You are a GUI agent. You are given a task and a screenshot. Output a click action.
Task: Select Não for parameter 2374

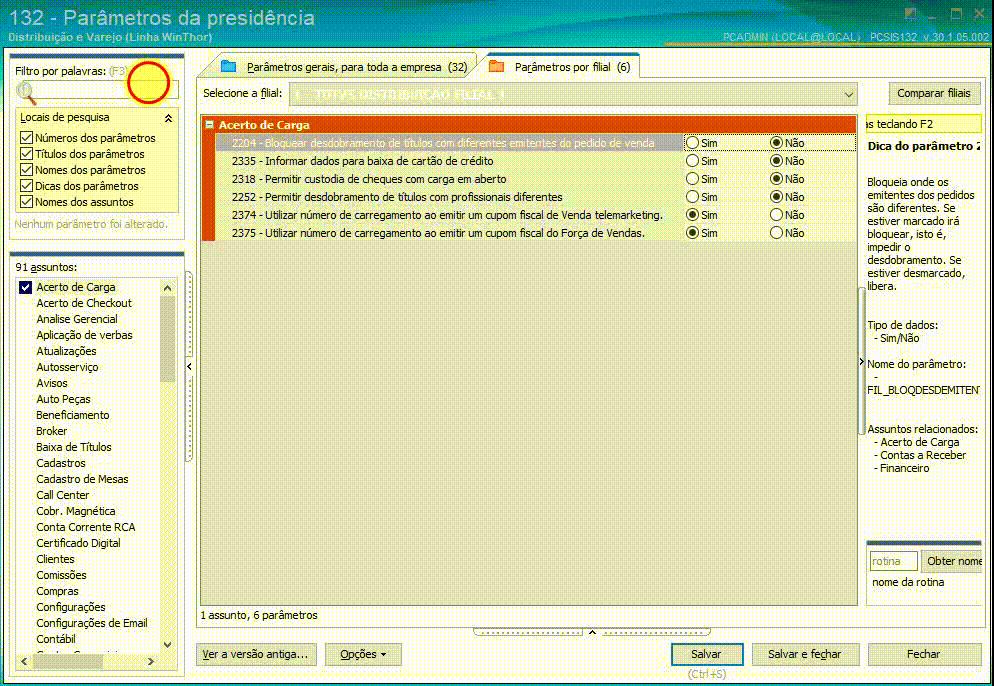pyautogui.click(x=776, y=215)
